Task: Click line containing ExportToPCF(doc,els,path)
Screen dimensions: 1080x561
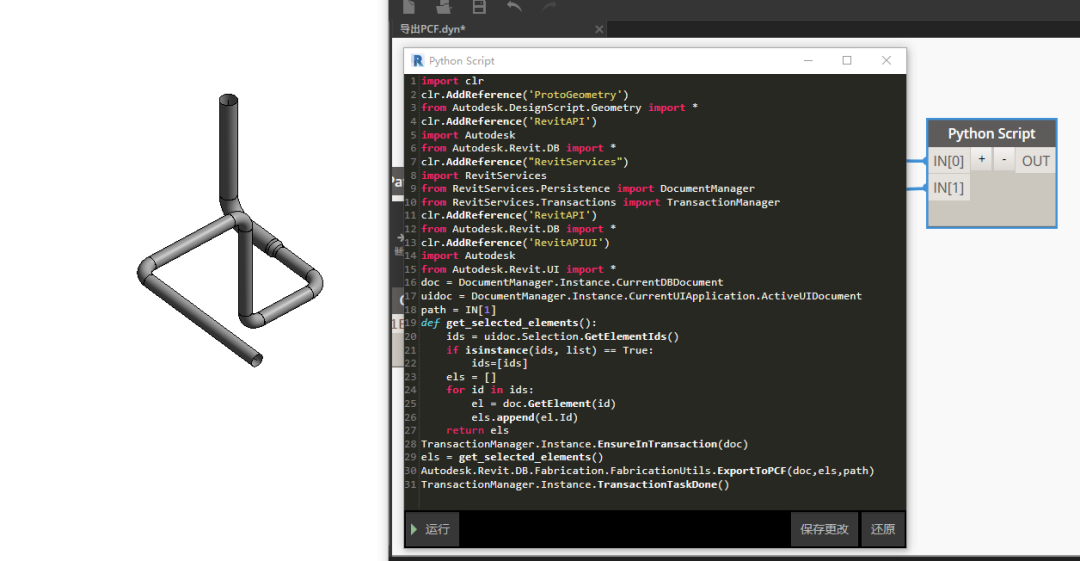Action: 647,471
